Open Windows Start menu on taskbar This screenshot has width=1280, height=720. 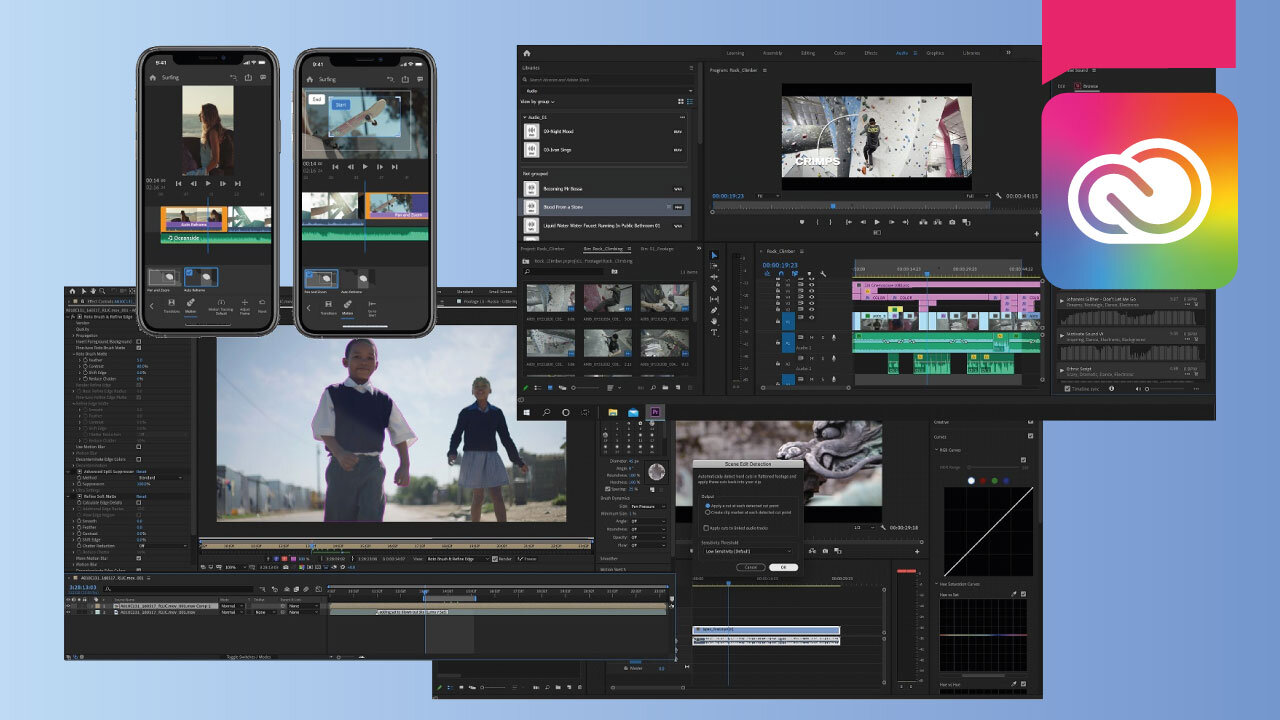529,411
